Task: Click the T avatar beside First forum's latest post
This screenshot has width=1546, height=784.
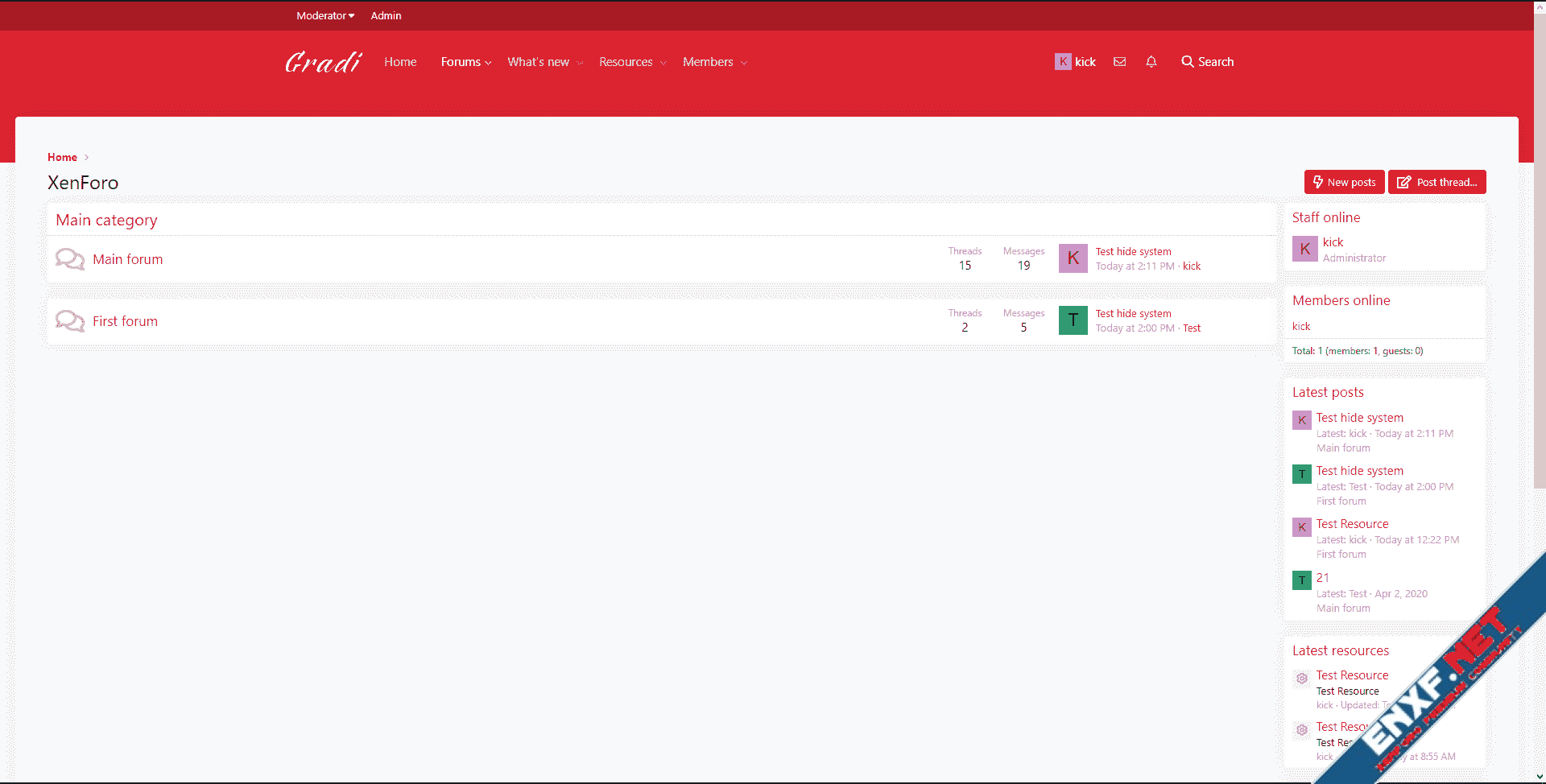Action: tap(1073, 320)
